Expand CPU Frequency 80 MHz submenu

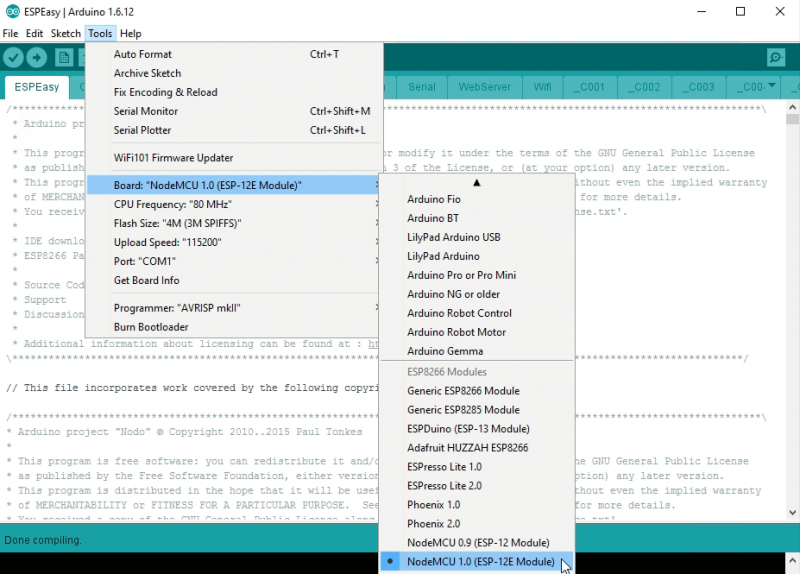coord(233,204)
